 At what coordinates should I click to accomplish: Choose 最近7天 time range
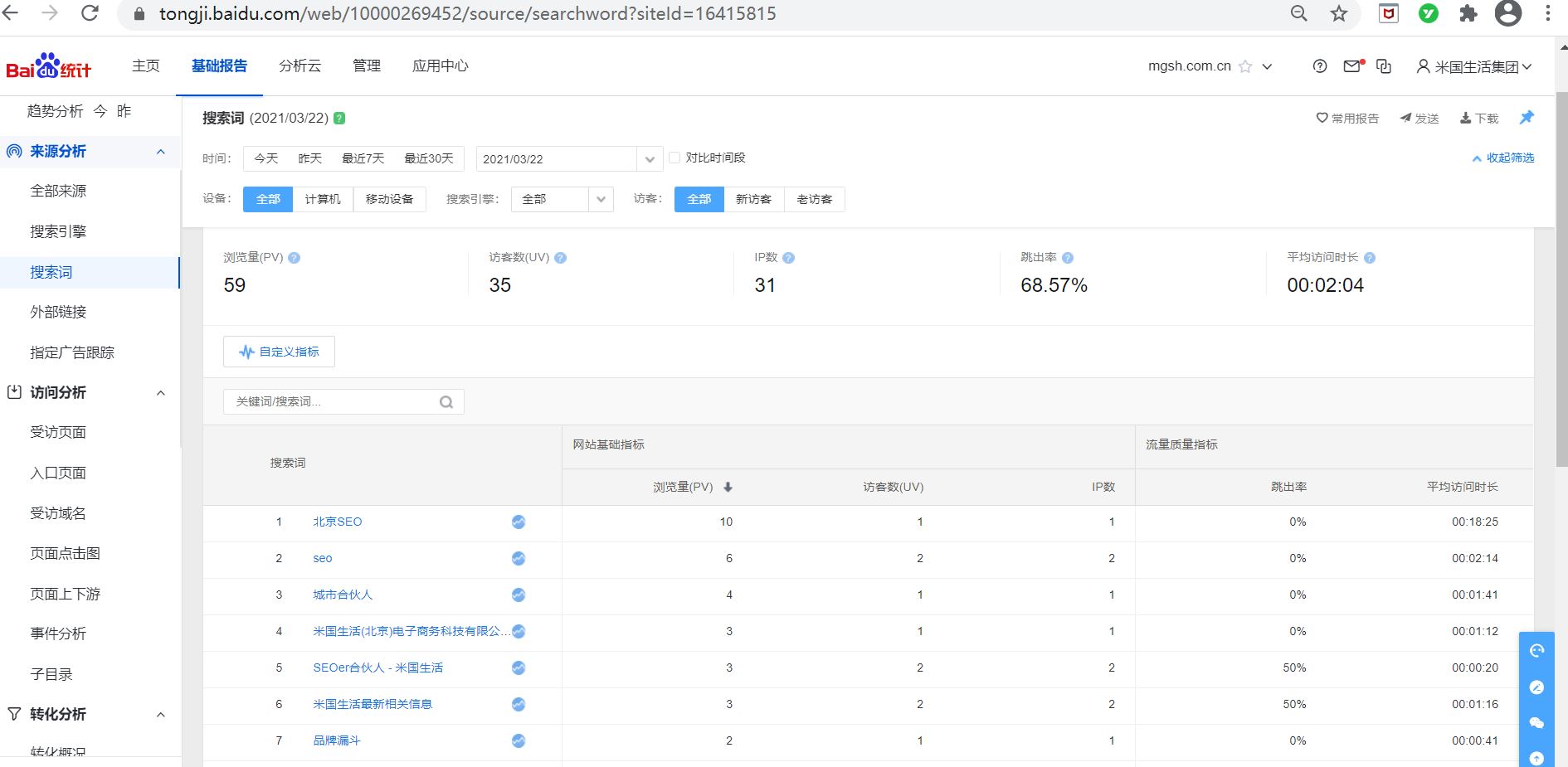(x=363, y=158)
